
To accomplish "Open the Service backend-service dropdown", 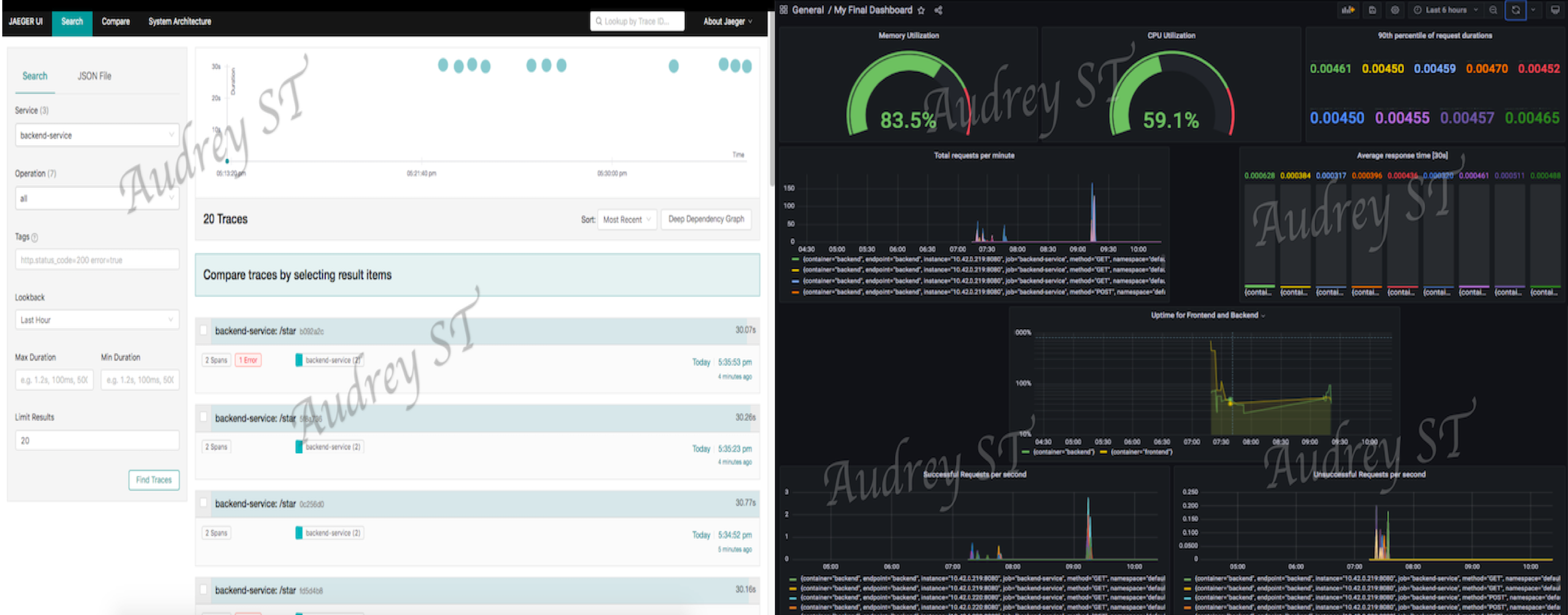I will (97, 135).
